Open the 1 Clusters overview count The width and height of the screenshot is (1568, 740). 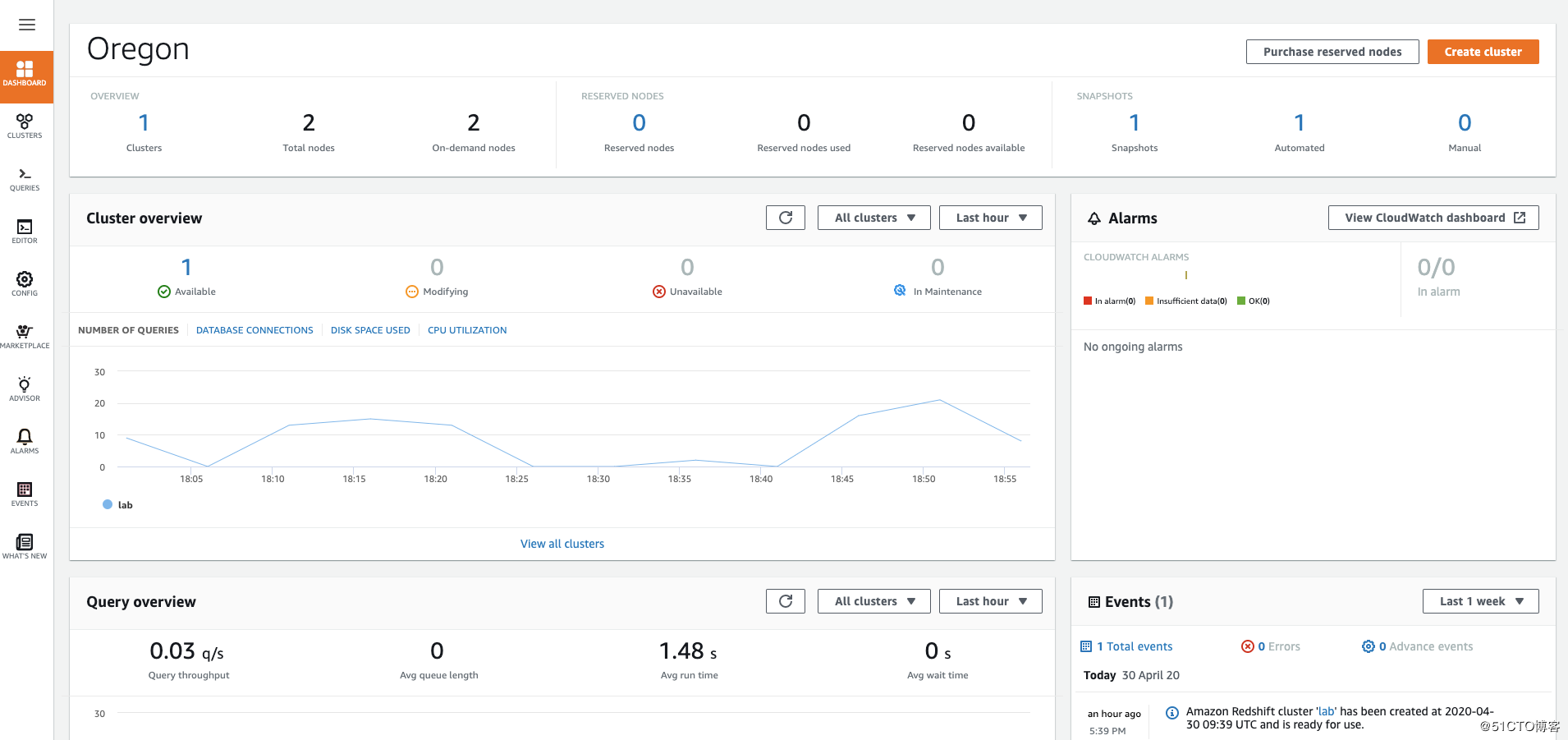[144, 123]
